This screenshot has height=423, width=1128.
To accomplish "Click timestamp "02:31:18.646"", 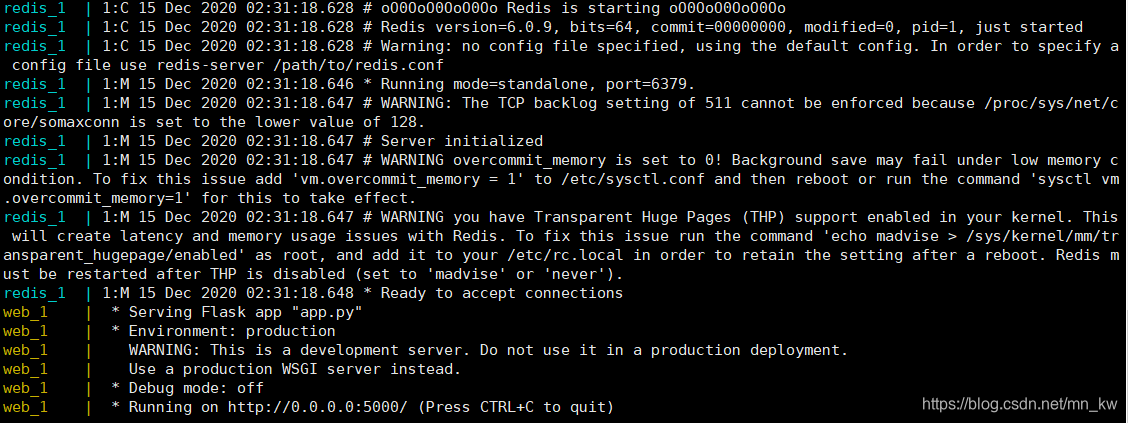I will pos(299,83).
